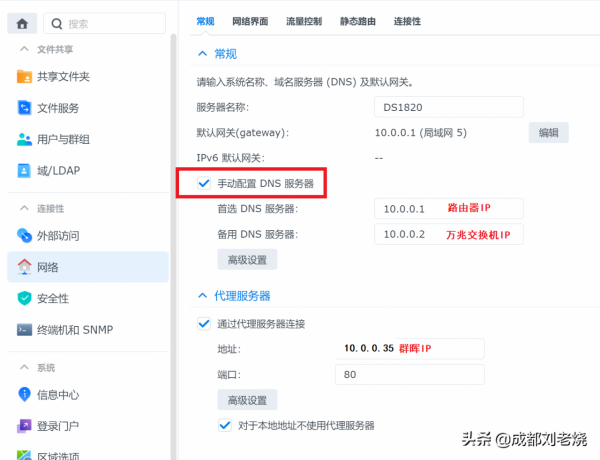
Task: Open Regional Options (区域选项) icon
Action: (24, 455)
